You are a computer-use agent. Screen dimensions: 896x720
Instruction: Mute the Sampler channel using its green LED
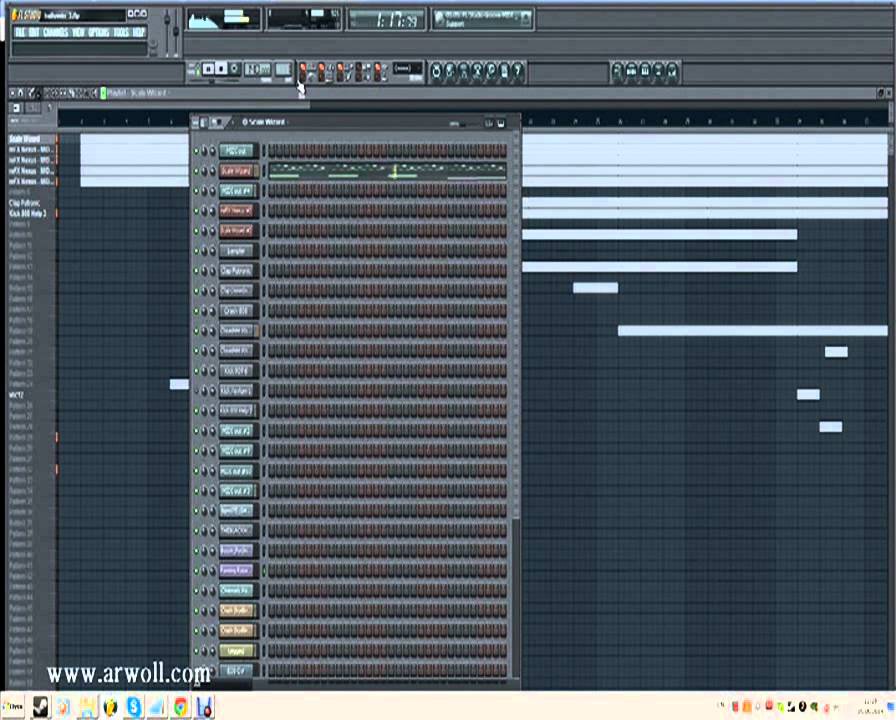pyautogui.click(x=197, y=251)
